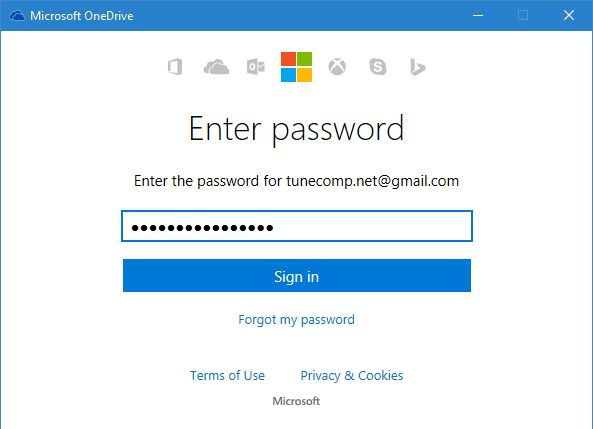Click the grey Xbox sphere icon
Viewport: 593px width, 429px height.
337,67
